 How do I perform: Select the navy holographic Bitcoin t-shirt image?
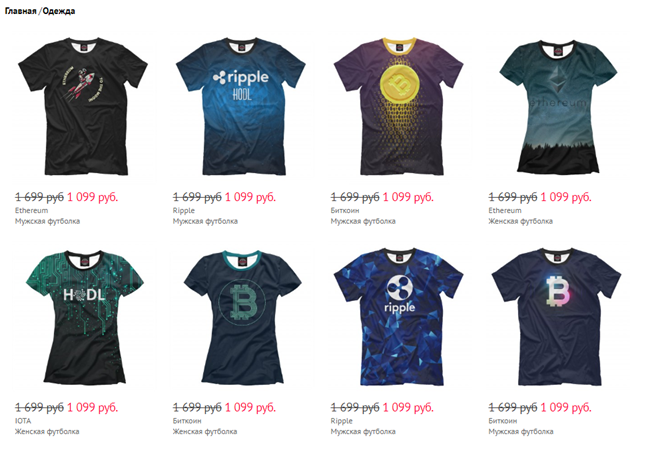(x=556, y=317)
